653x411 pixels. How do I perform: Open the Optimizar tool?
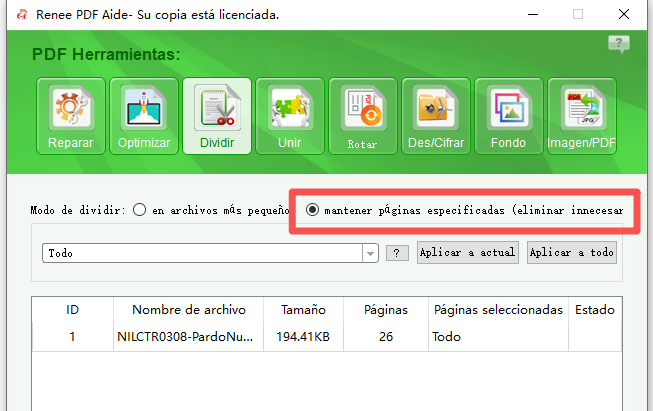point(144,116)
